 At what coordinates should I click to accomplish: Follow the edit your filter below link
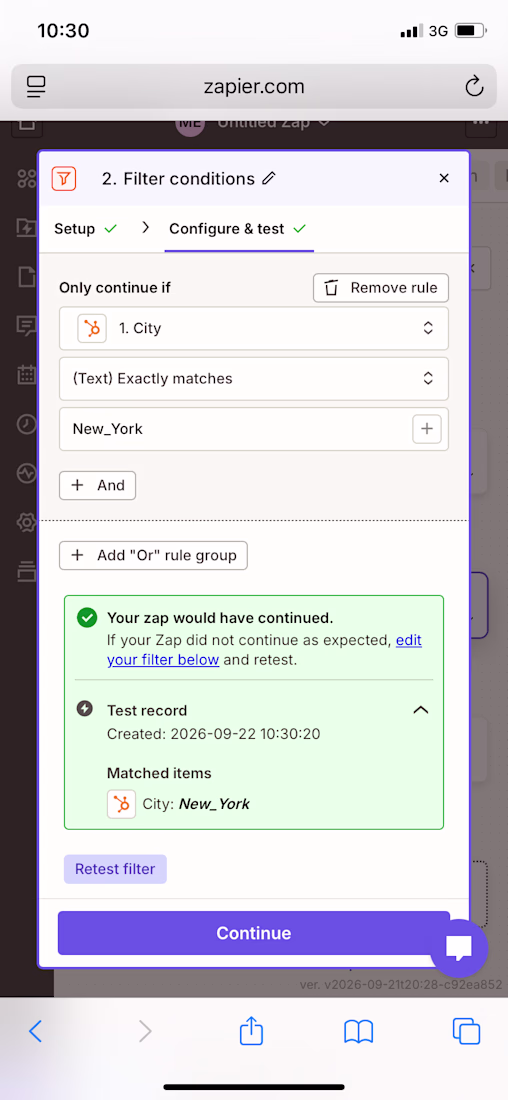(x=265, y=650)
